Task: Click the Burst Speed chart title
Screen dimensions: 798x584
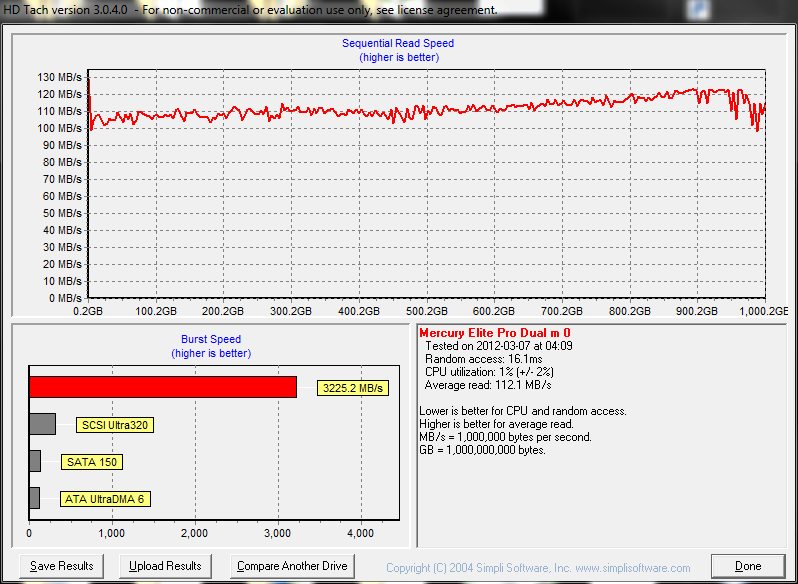Action: pyautogui.click(x=210, y=339)
